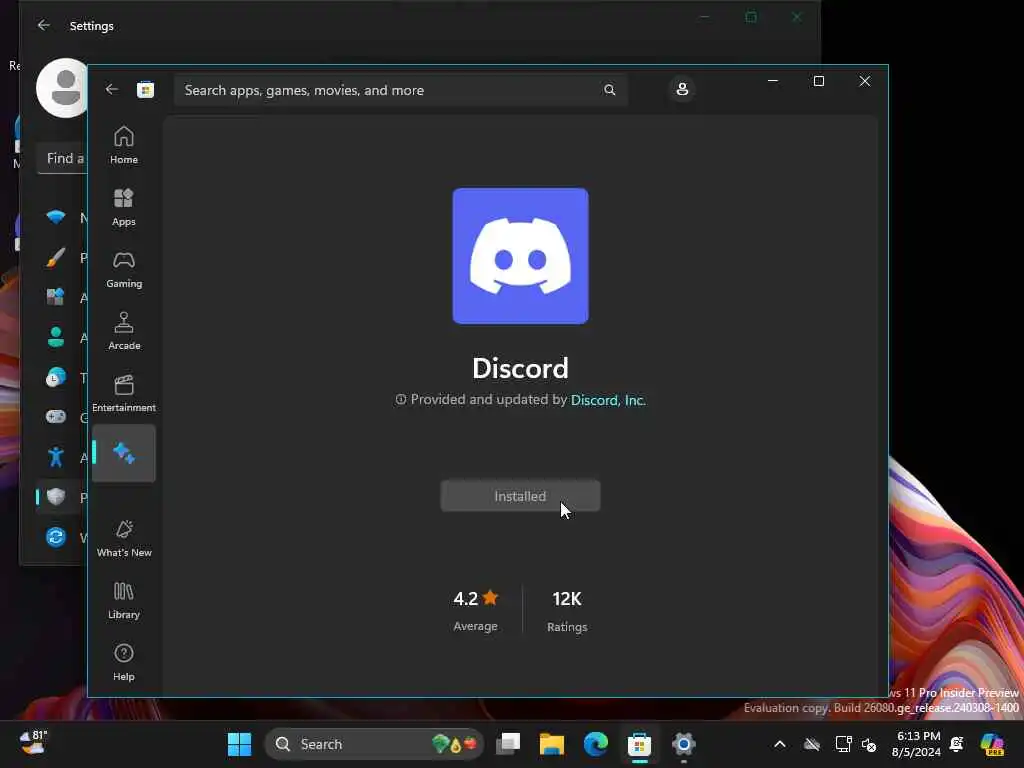Go to the Store Home section
Screen dimensions: 1024x768
tap(123, 145)
